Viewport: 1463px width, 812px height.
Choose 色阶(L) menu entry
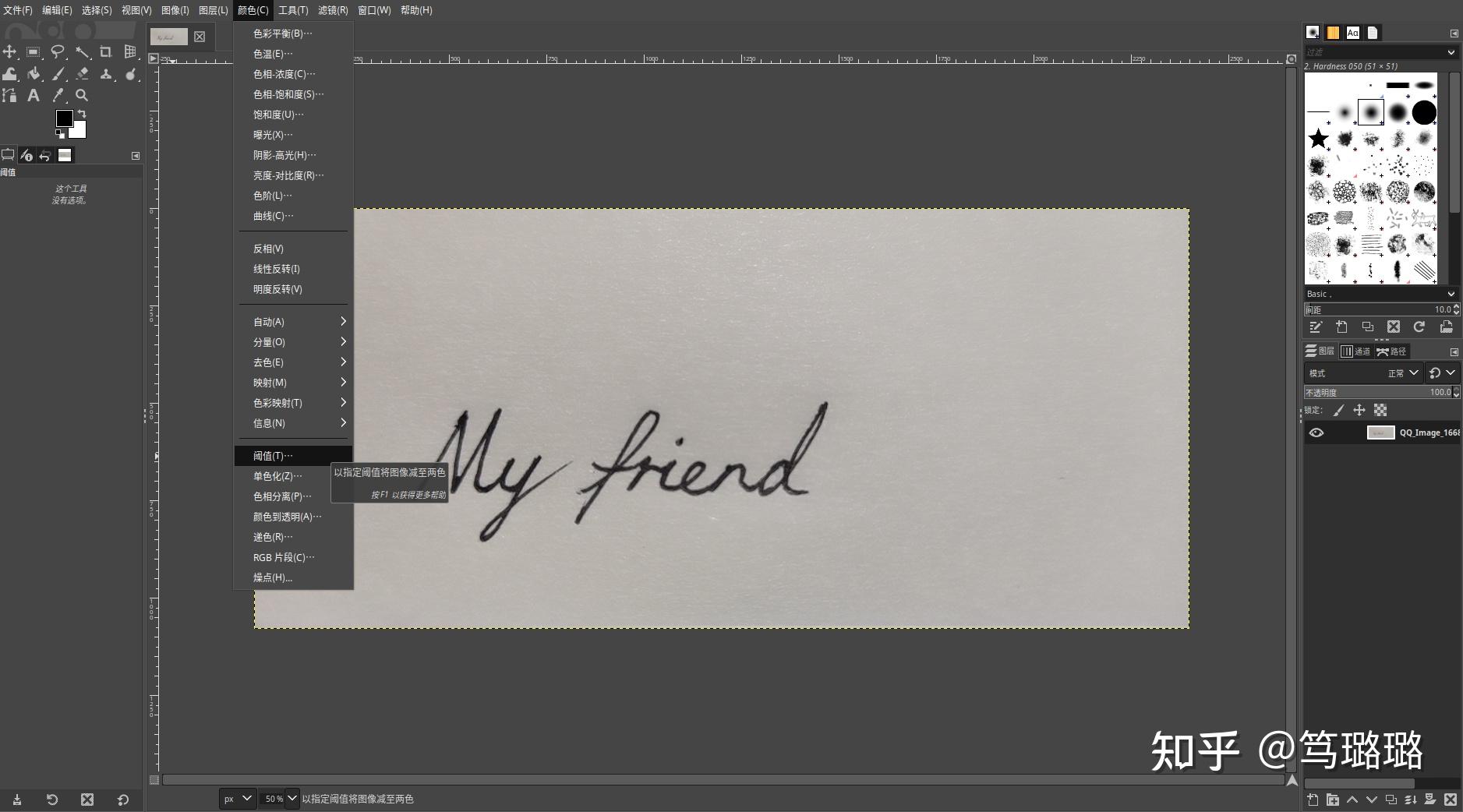(x=293, y=196)
